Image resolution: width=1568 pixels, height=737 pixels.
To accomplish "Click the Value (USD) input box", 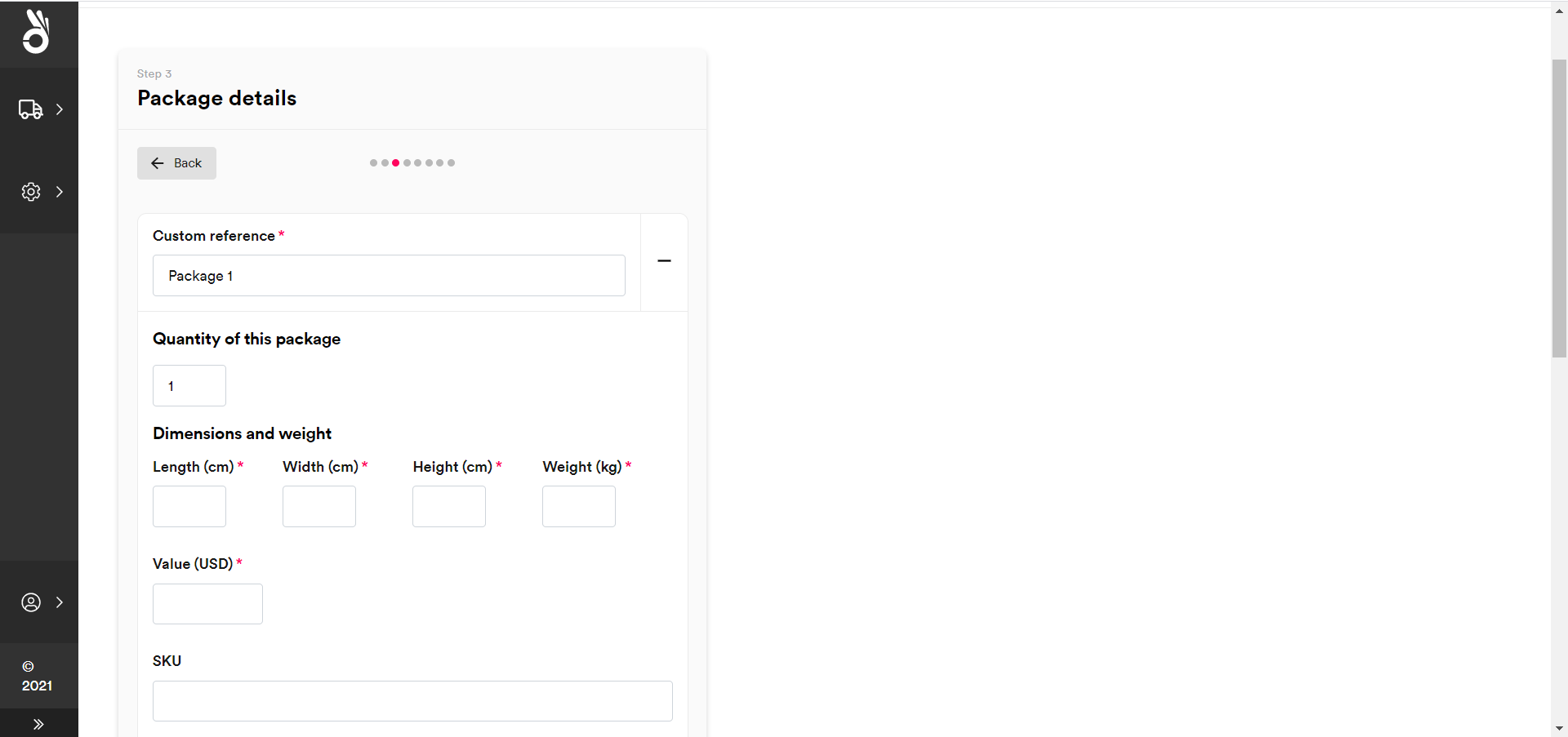I will click(x=207, y=604).
